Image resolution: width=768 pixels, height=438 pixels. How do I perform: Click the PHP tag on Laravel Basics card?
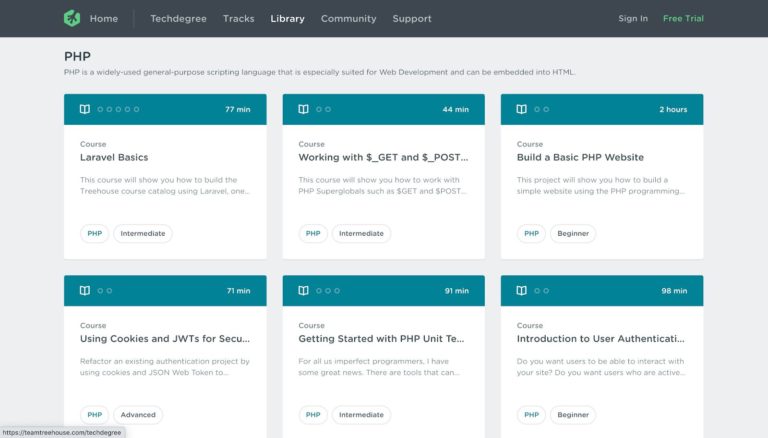(x=95, y=233)
